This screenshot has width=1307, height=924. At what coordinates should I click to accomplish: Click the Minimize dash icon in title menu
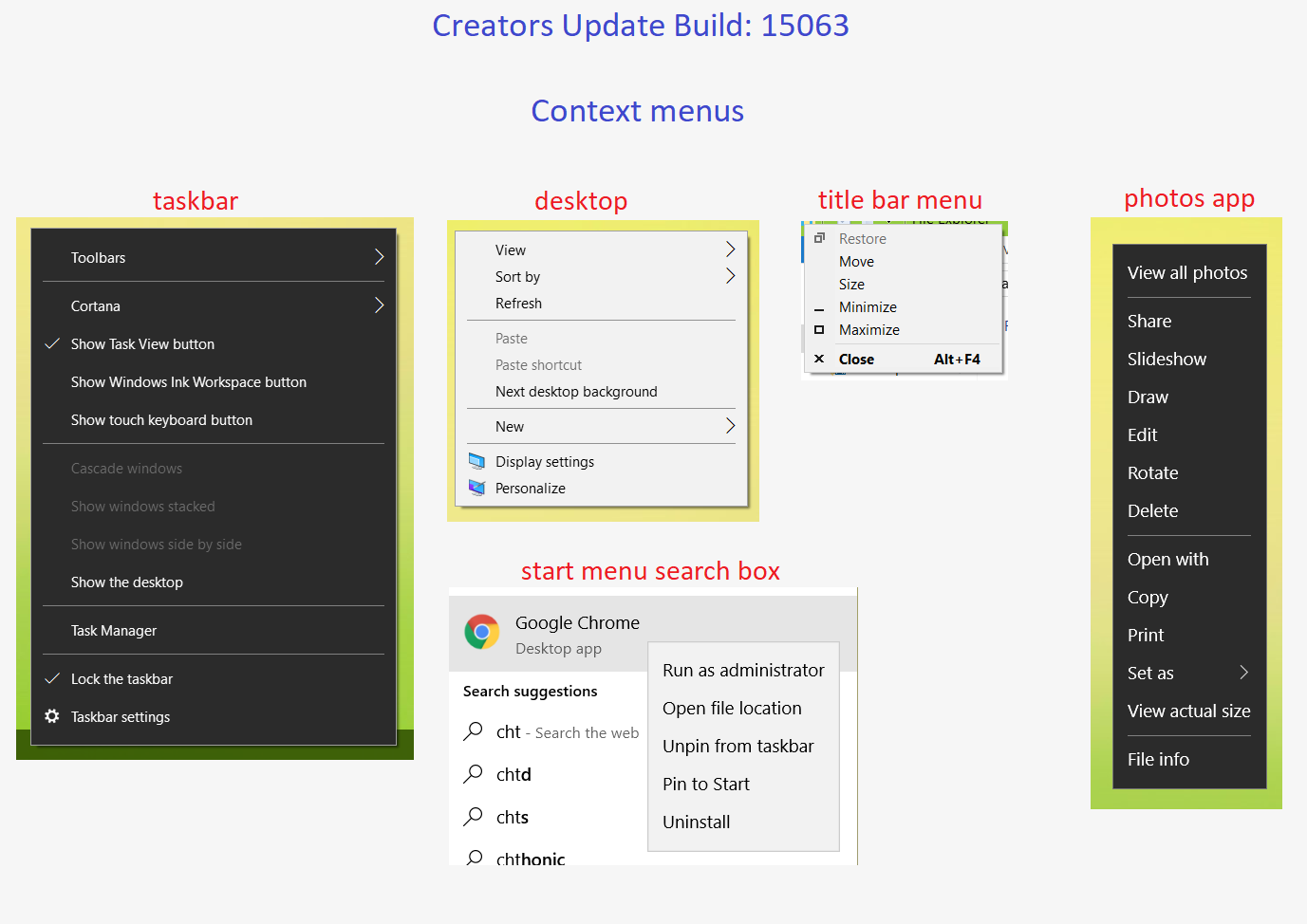click(x=819, y=309)
